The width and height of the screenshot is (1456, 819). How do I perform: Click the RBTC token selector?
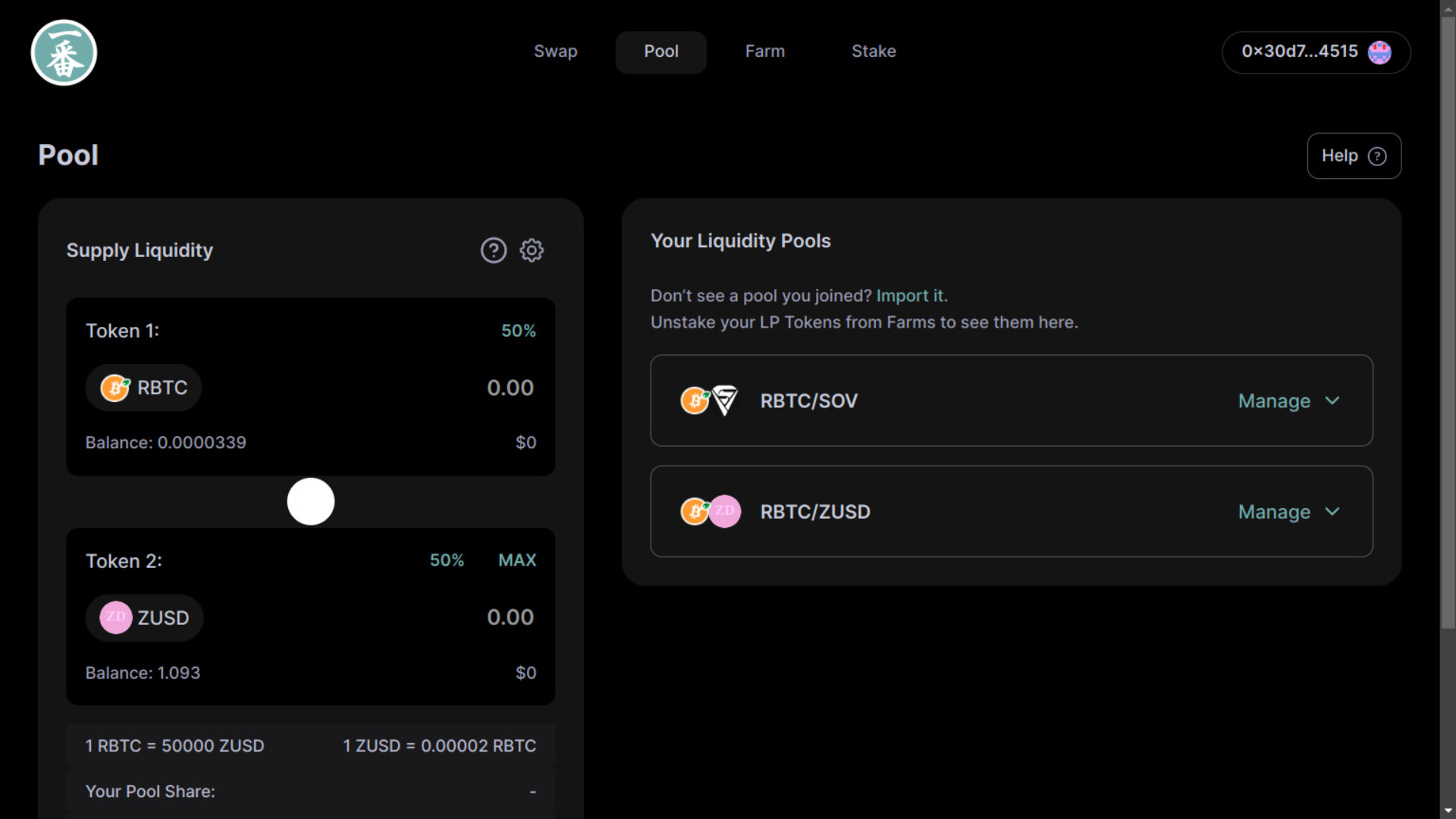pyautogui.click(x=143, y=388)
